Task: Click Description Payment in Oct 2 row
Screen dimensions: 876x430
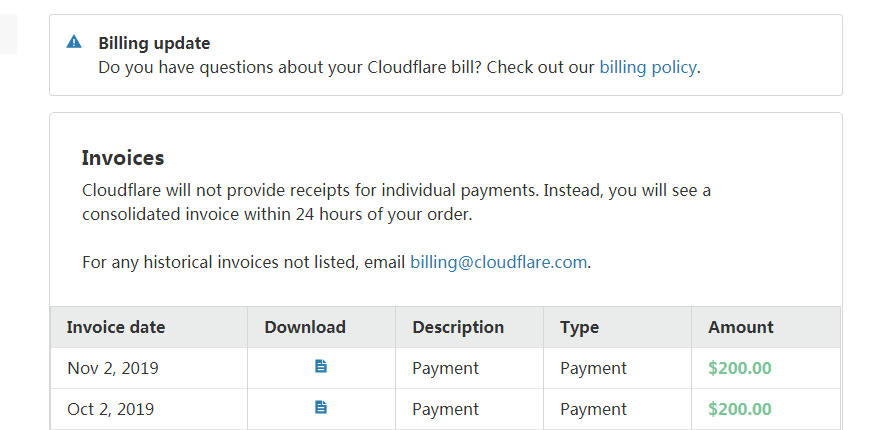Action: [x=445, y=409]
